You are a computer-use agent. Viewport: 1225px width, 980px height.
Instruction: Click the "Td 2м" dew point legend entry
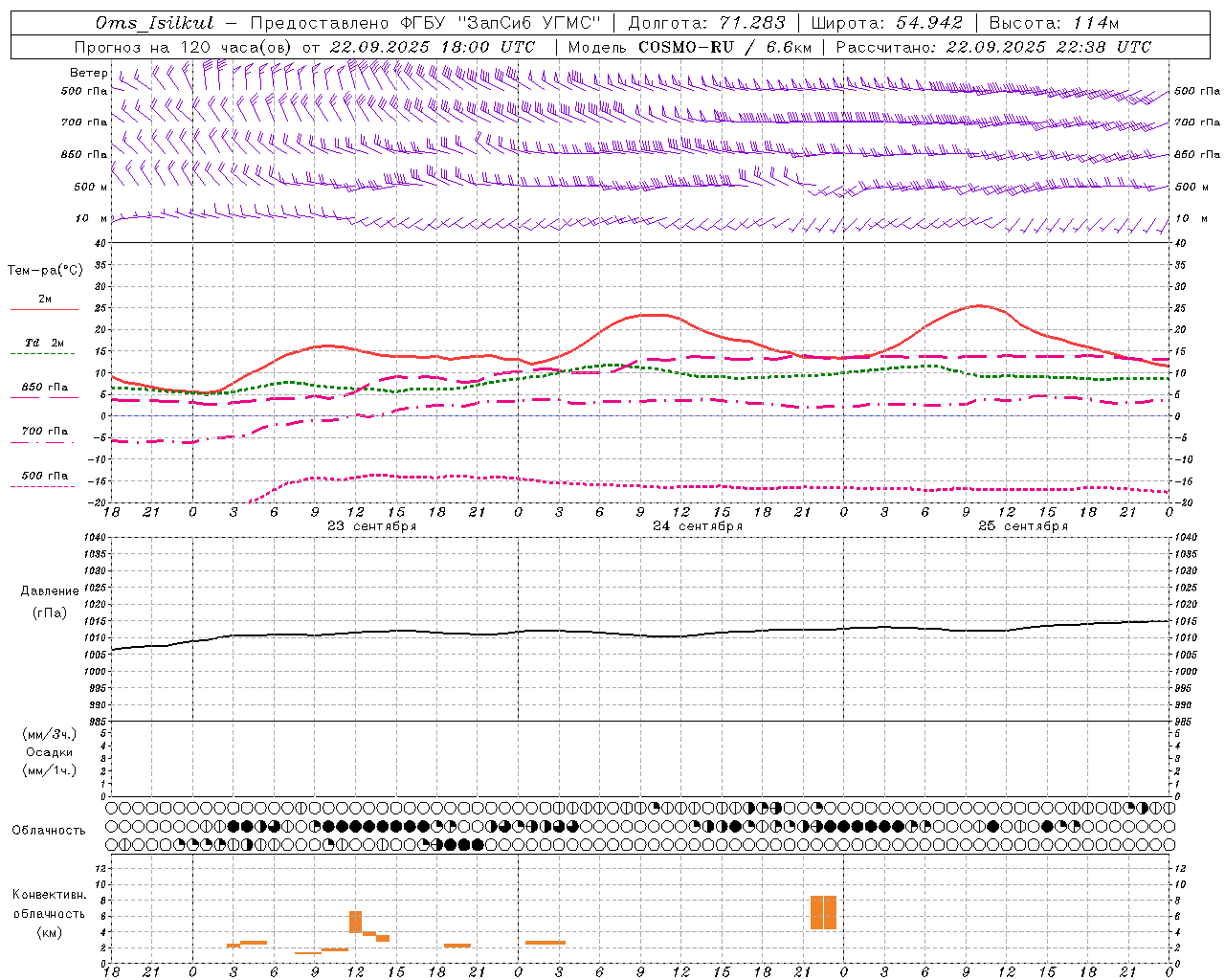44,342
